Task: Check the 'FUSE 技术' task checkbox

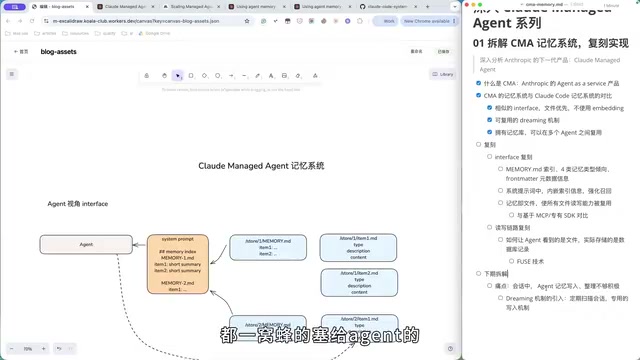Action: coord(511,261)
